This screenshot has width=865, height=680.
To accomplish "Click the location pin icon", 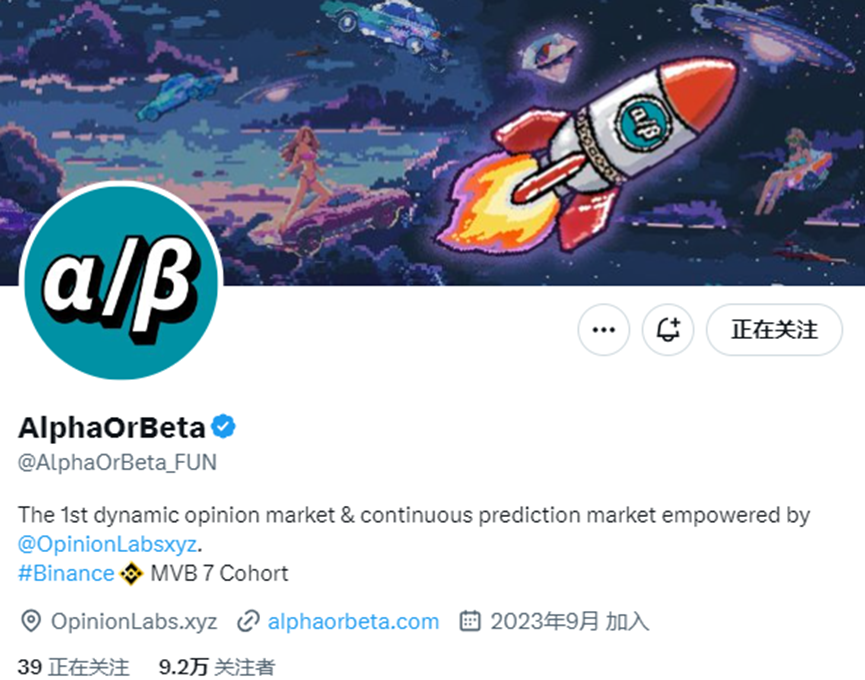I will tap(31, 622).
